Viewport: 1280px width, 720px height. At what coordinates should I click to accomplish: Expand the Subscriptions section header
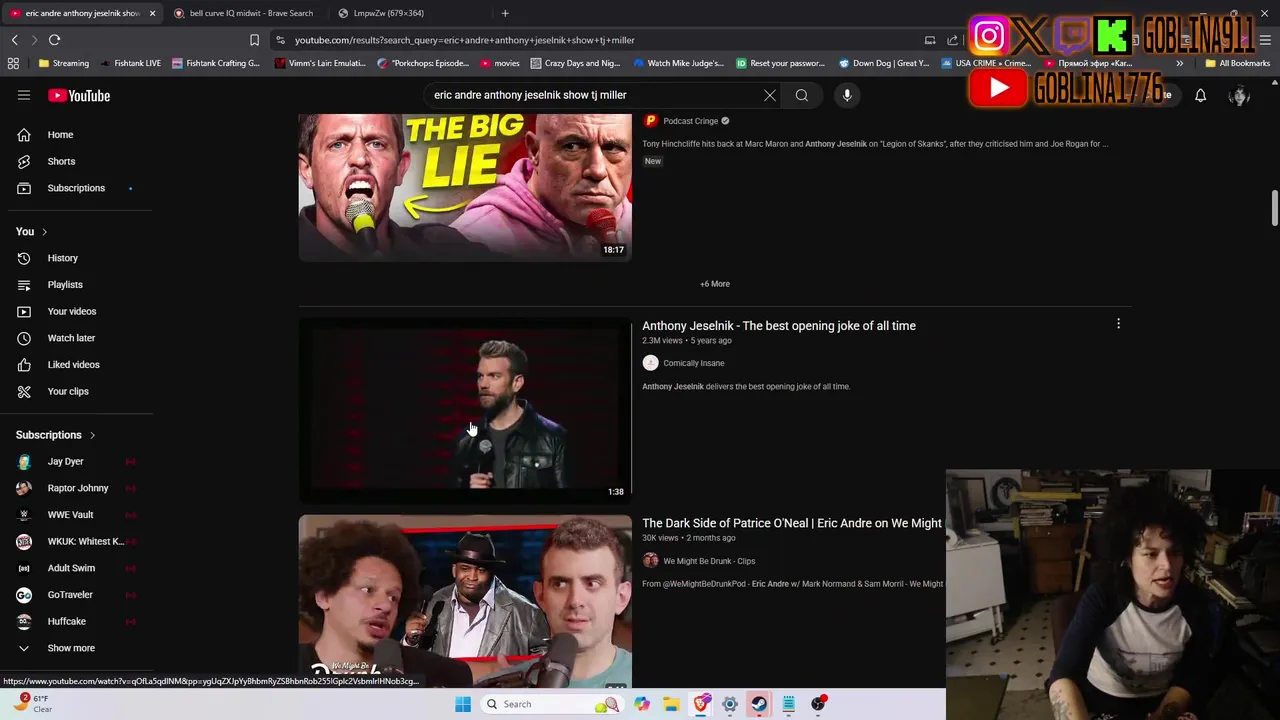click(x=56, y=435)
